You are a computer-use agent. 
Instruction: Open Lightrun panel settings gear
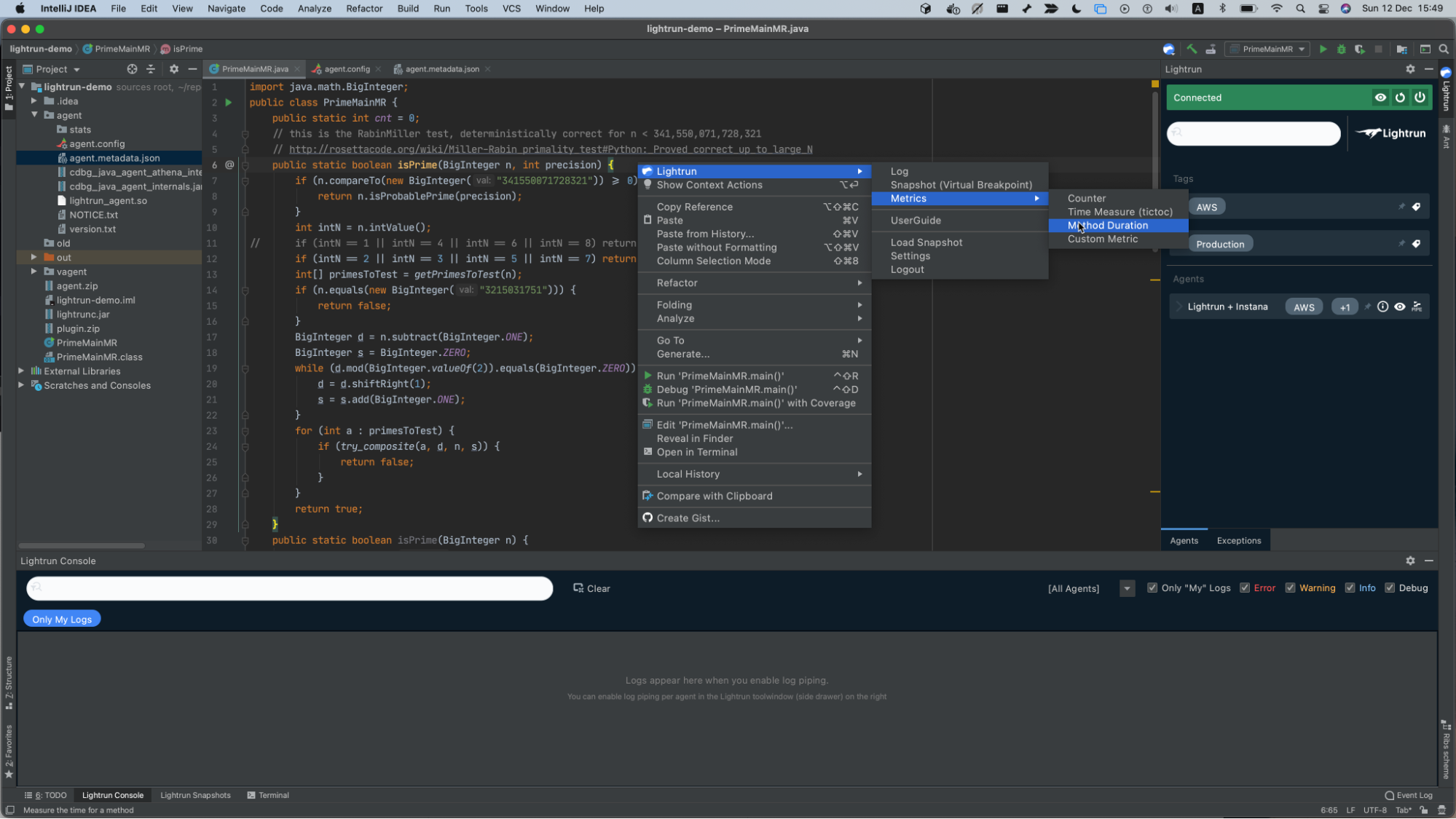[x=1410, y=69]
